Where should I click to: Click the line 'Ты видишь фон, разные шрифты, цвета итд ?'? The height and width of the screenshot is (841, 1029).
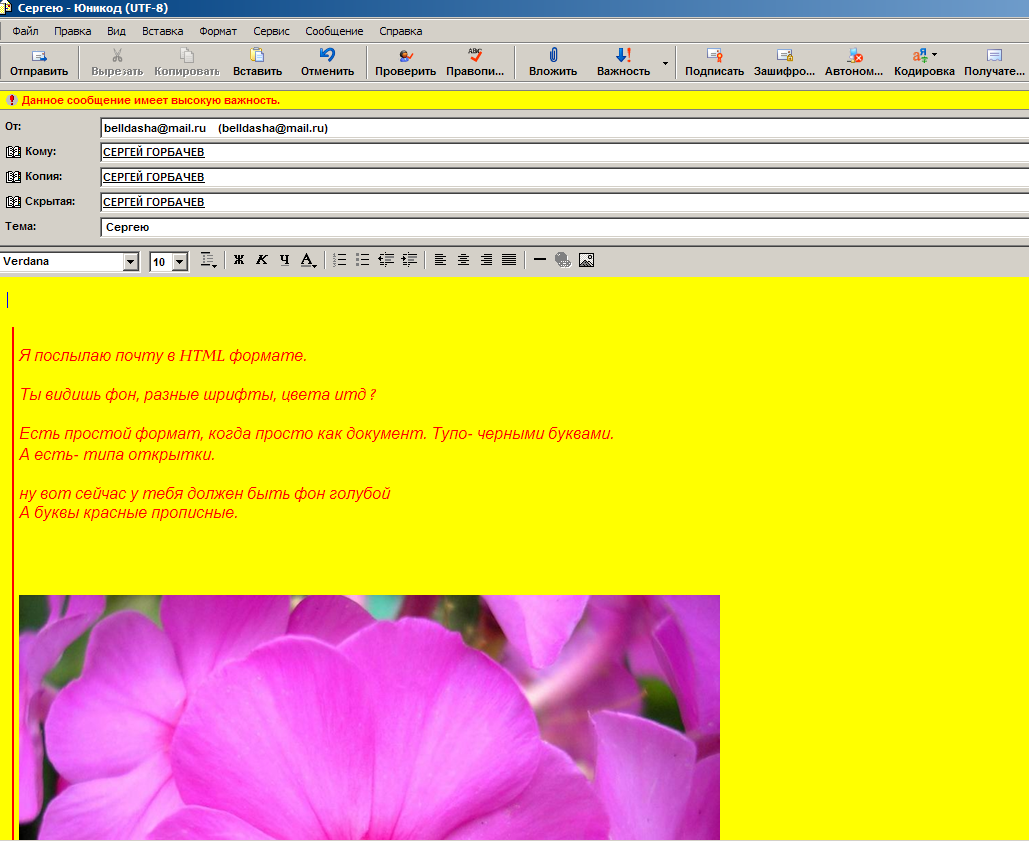tap(198, 394)
